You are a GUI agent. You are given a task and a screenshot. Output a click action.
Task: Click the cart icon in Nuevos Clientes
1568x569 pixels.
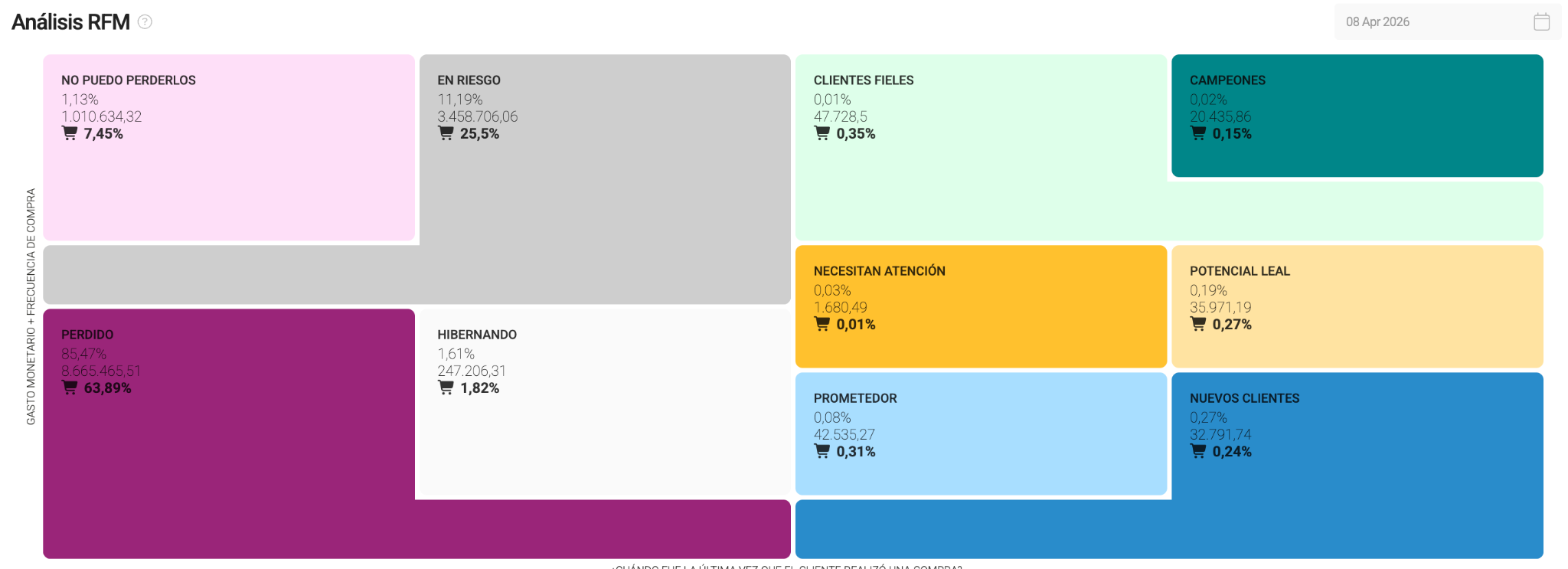tap(1199, 452)
